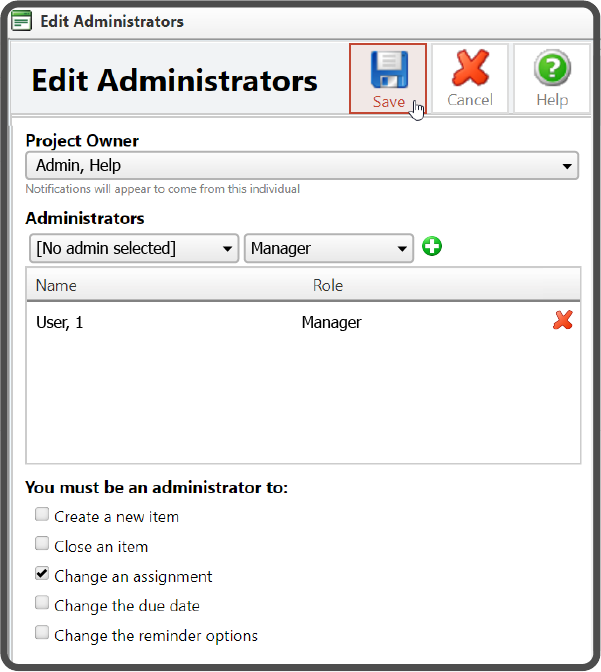The height and width of the screenshot is (672, 601).
Task: Toggle the Change the due date checkbox
Action: tap(42, 604)
